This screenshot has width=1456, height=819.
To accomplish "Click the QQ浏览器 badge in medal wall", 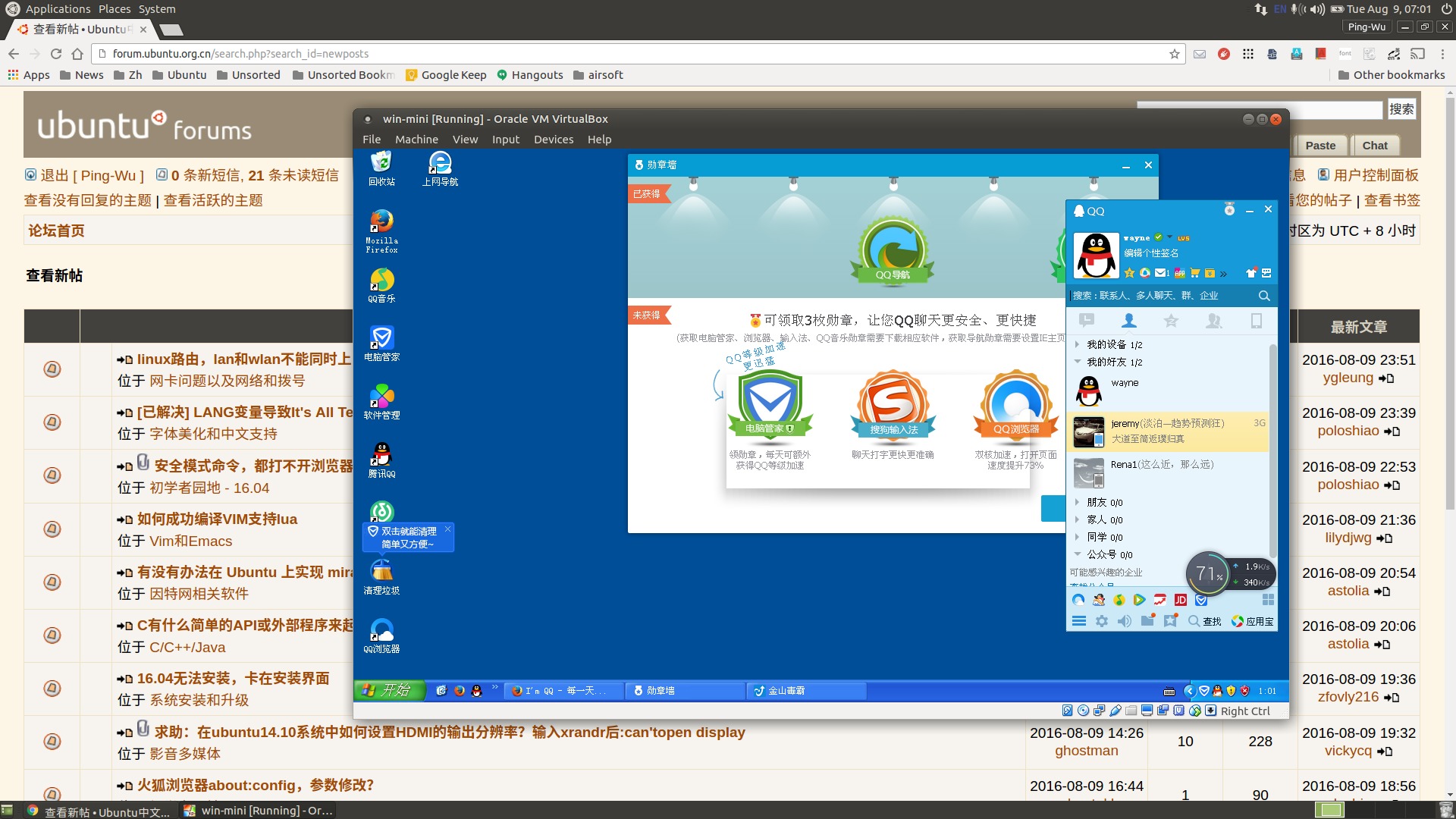I will click(1016, 404).
